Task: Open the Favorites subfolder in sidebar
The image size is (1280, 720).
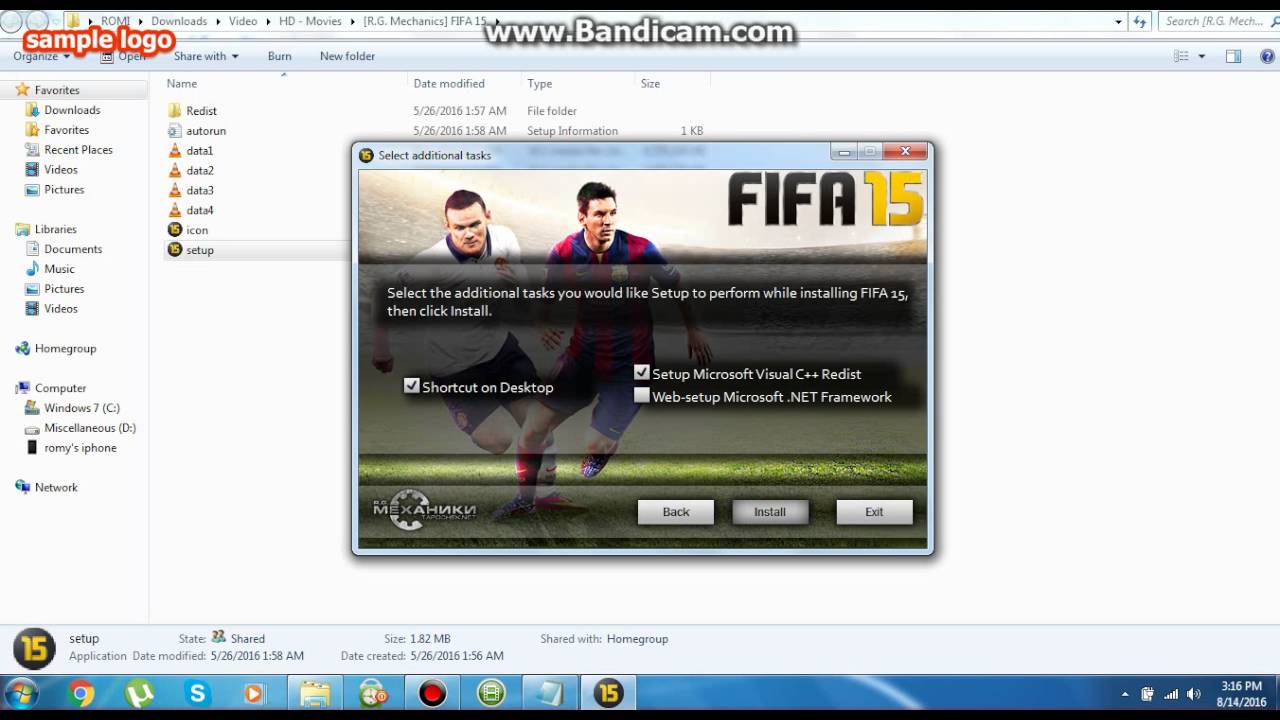Action: [x=66, y=130]
